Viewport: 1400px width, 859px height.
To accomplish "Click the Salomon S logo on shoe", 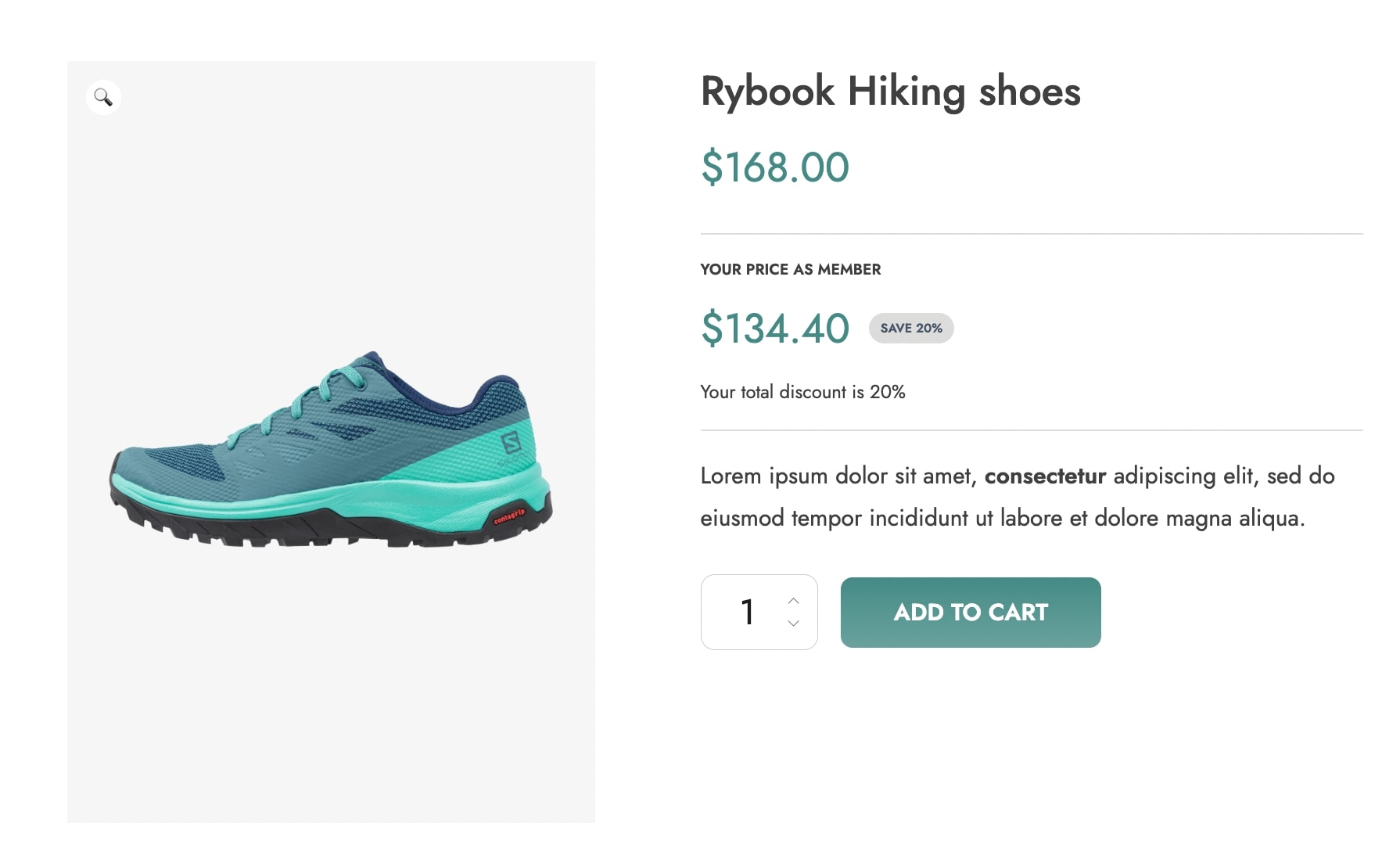I will (x=512, y=443).
